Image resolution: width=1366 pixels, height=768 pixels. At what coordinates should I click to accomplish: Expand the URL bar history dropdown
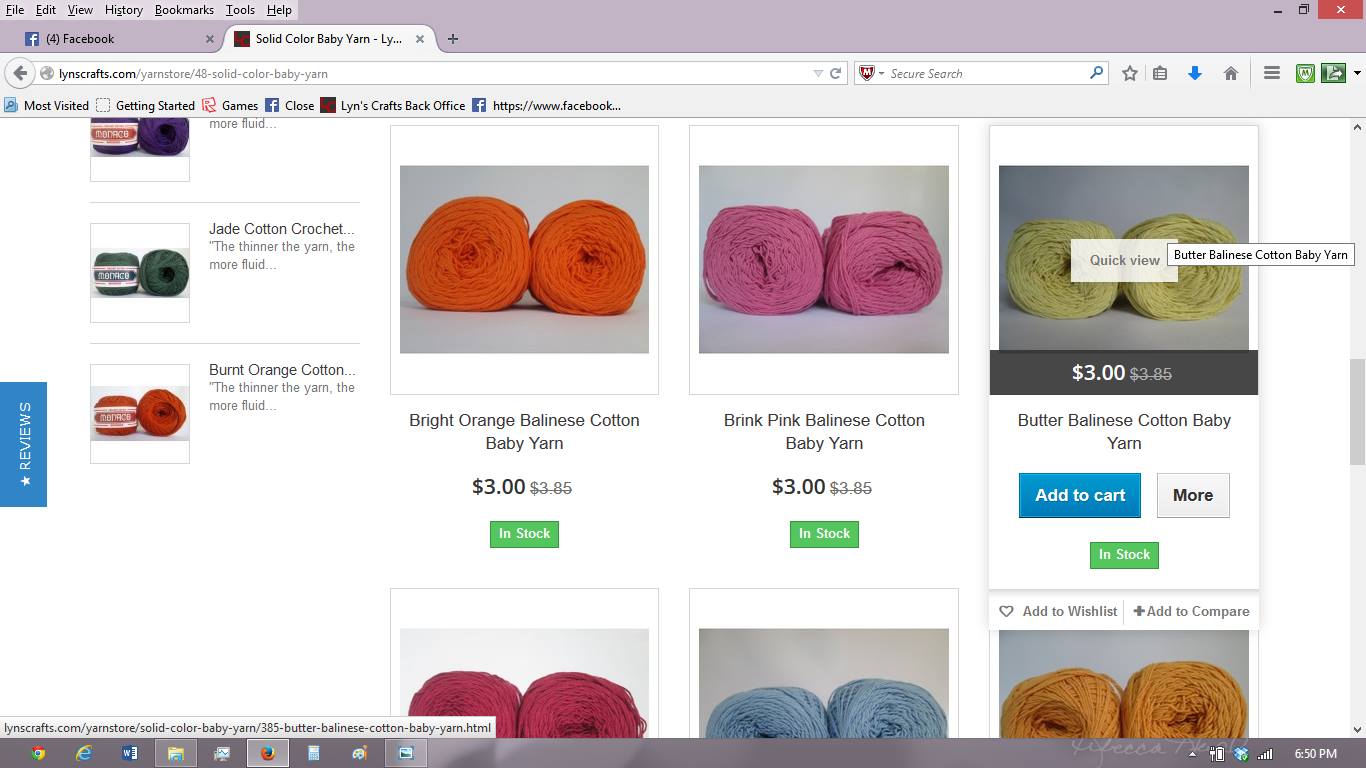coord(818,73)
